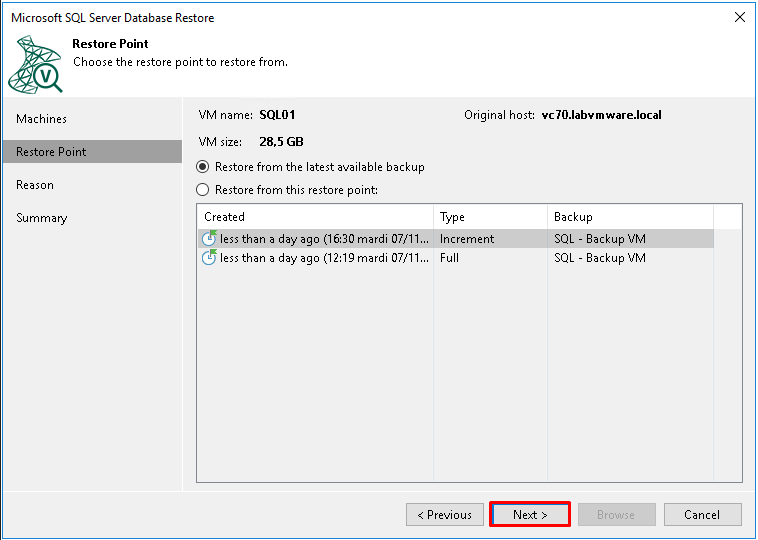Click the Restore Point heading text

[110, 44]
